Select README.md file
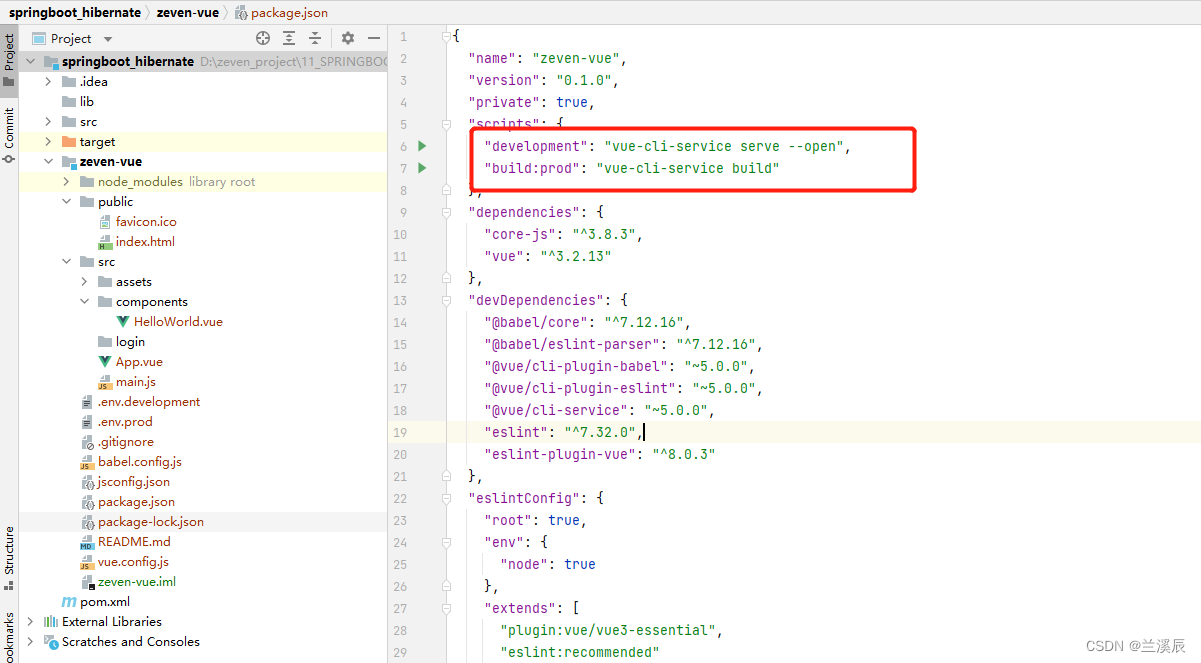 (x=125, y=541)
